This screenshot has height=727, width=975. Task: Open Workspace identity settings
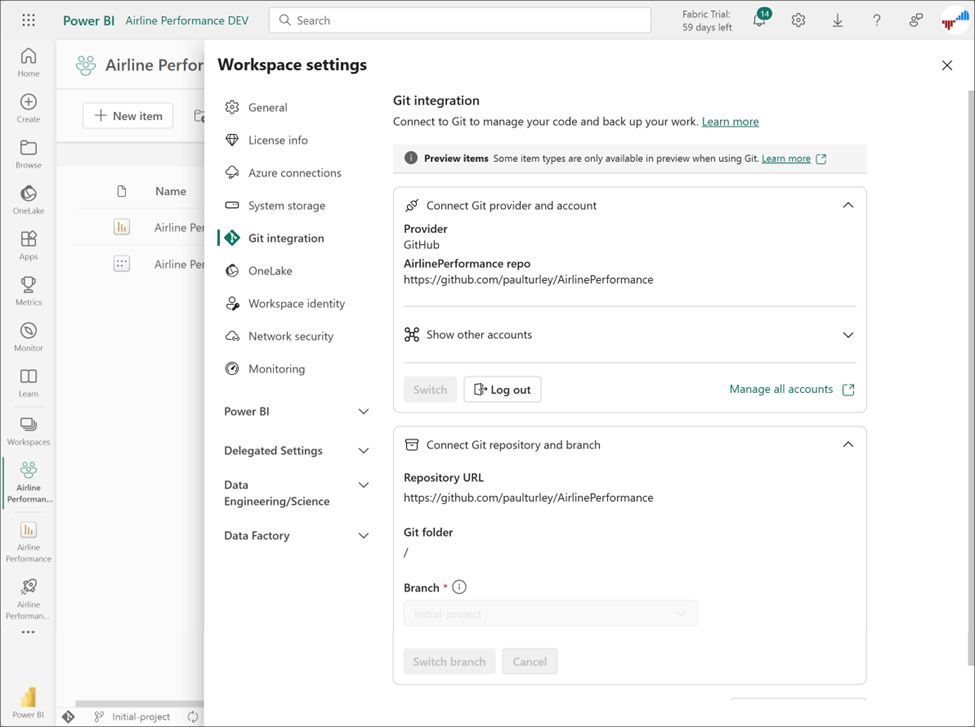(297, 303)
